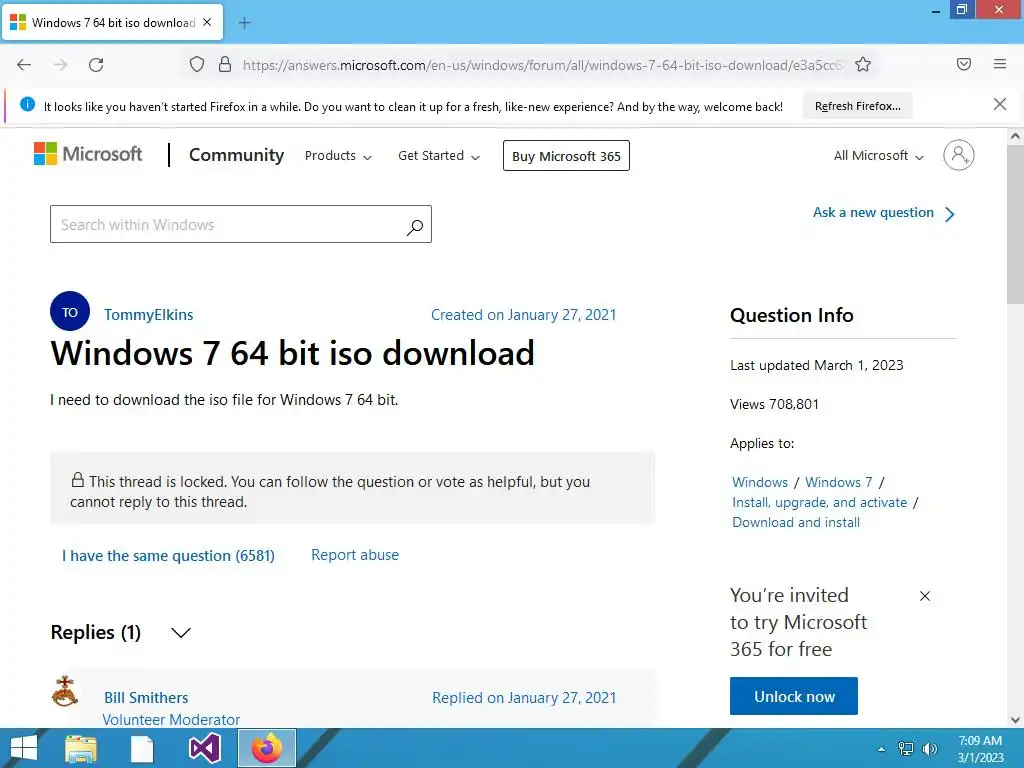Click the network tray icon
This screenshot has width=1024, height=768.
coord(906,748)
